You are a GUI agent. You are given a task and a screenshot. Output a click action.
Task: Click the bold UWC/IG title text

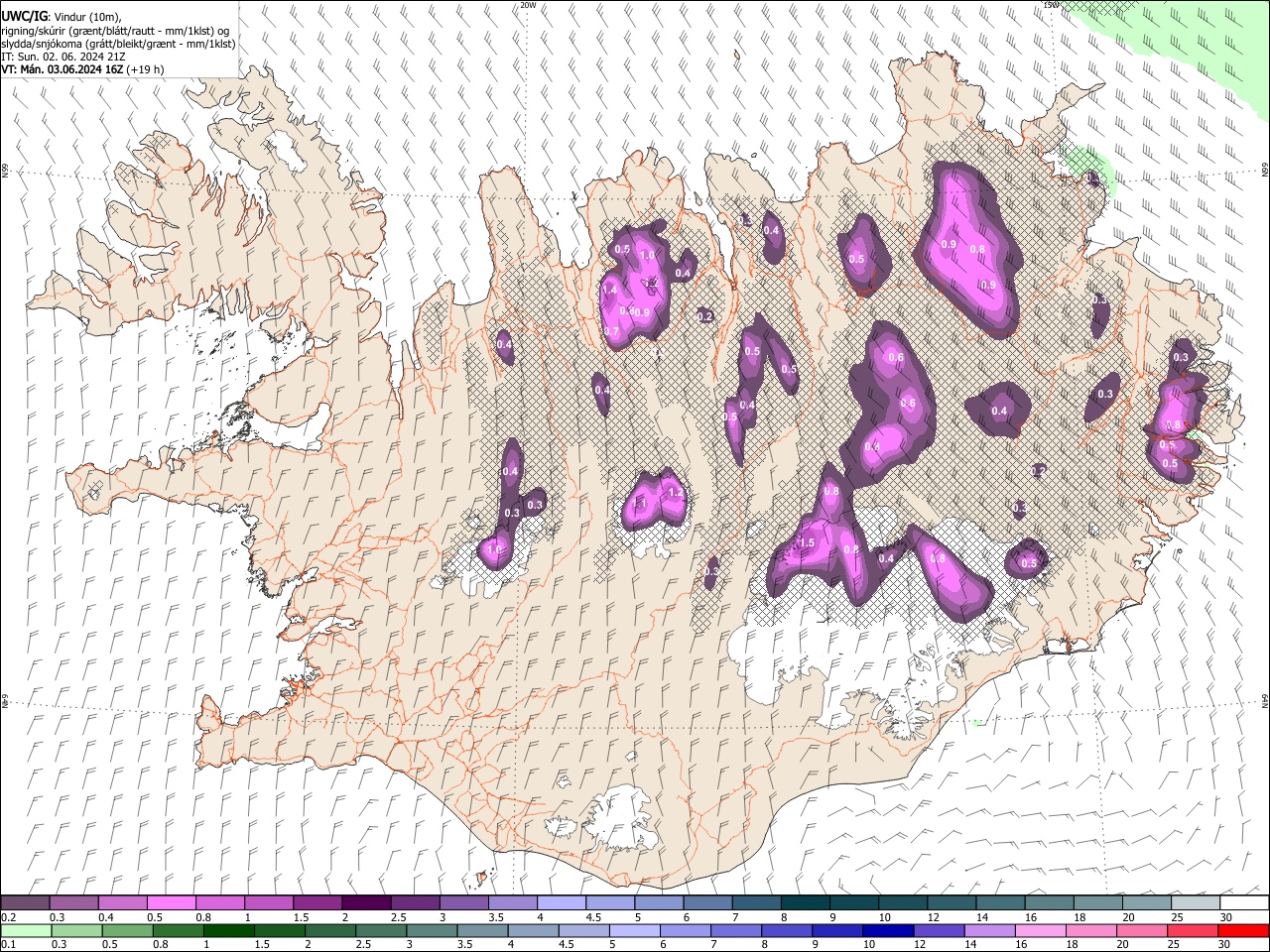pyautogui.click(x=23, y=16)
